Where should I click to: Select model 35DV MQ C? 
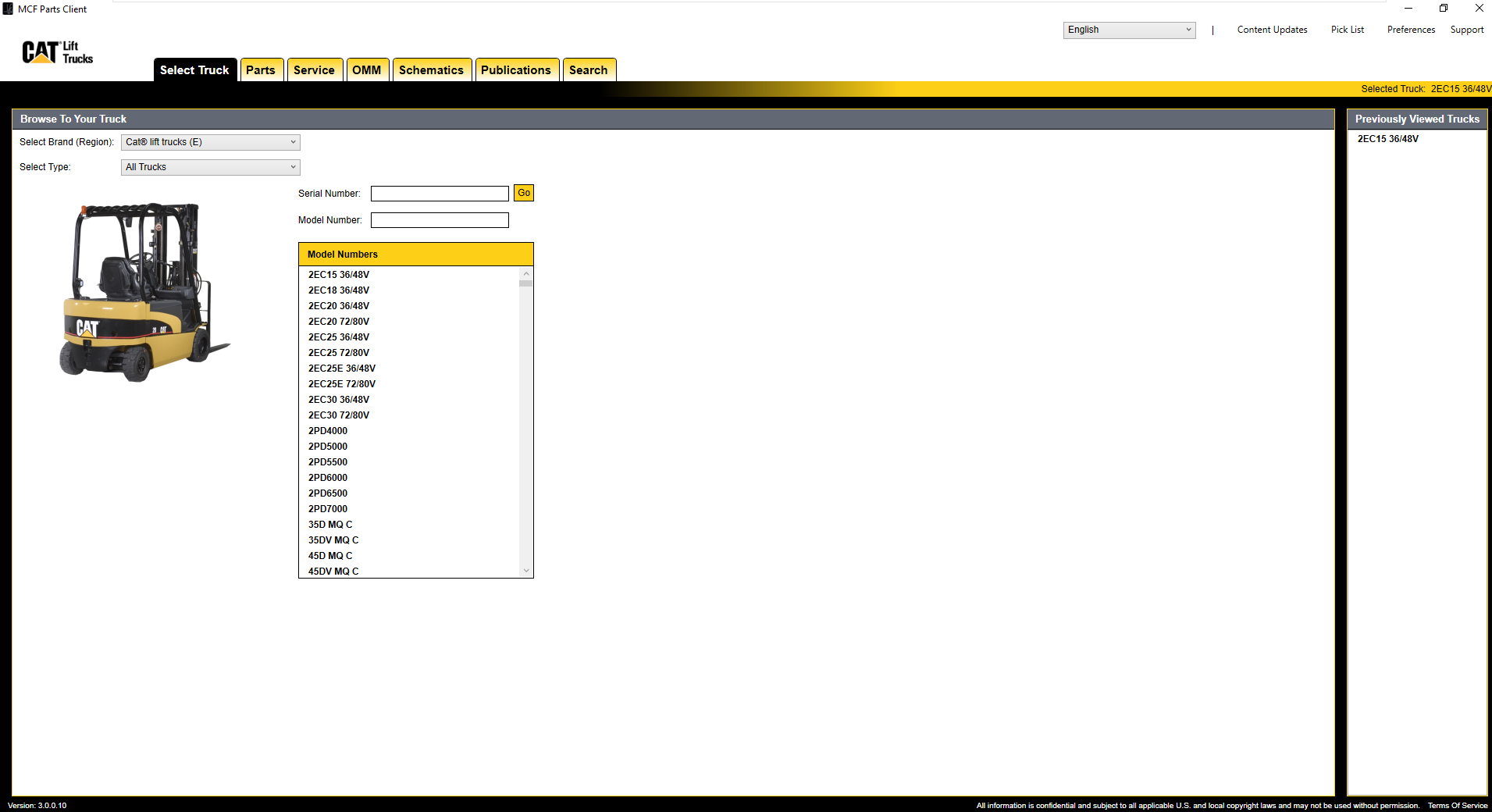(333, 540)
